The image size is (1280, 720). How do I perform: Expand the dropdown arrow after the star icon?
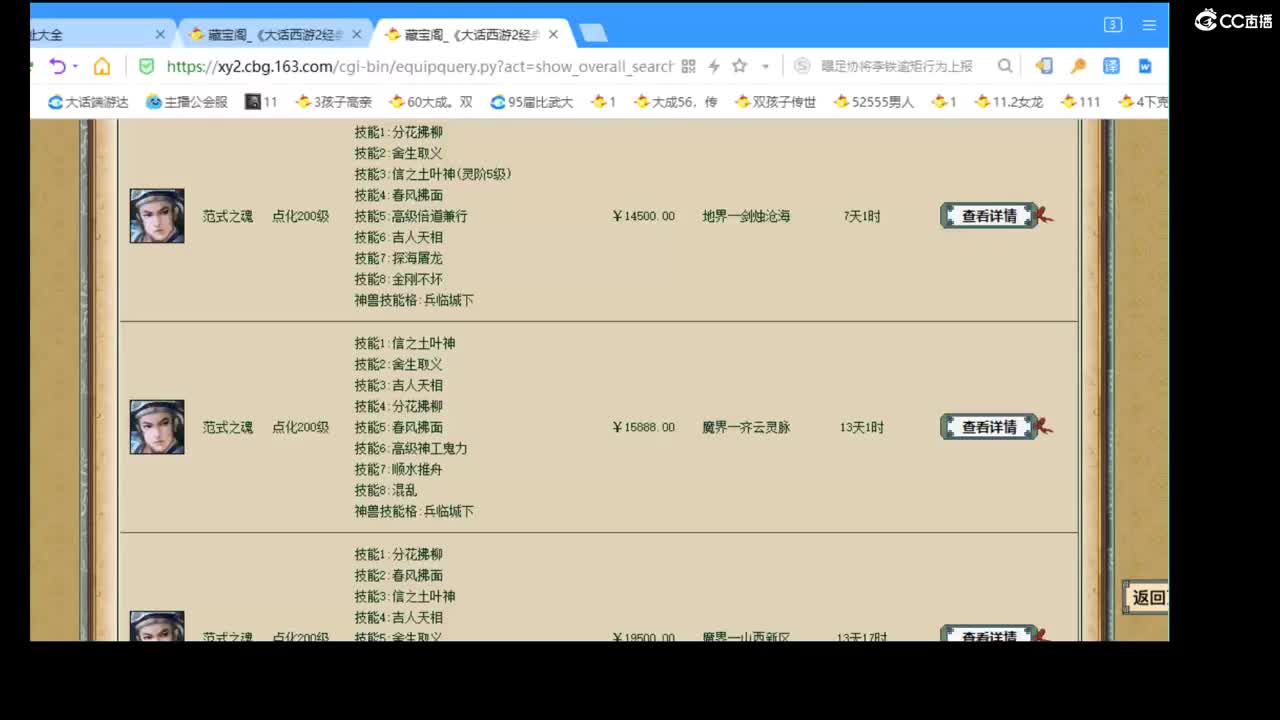tap(765, 67)
